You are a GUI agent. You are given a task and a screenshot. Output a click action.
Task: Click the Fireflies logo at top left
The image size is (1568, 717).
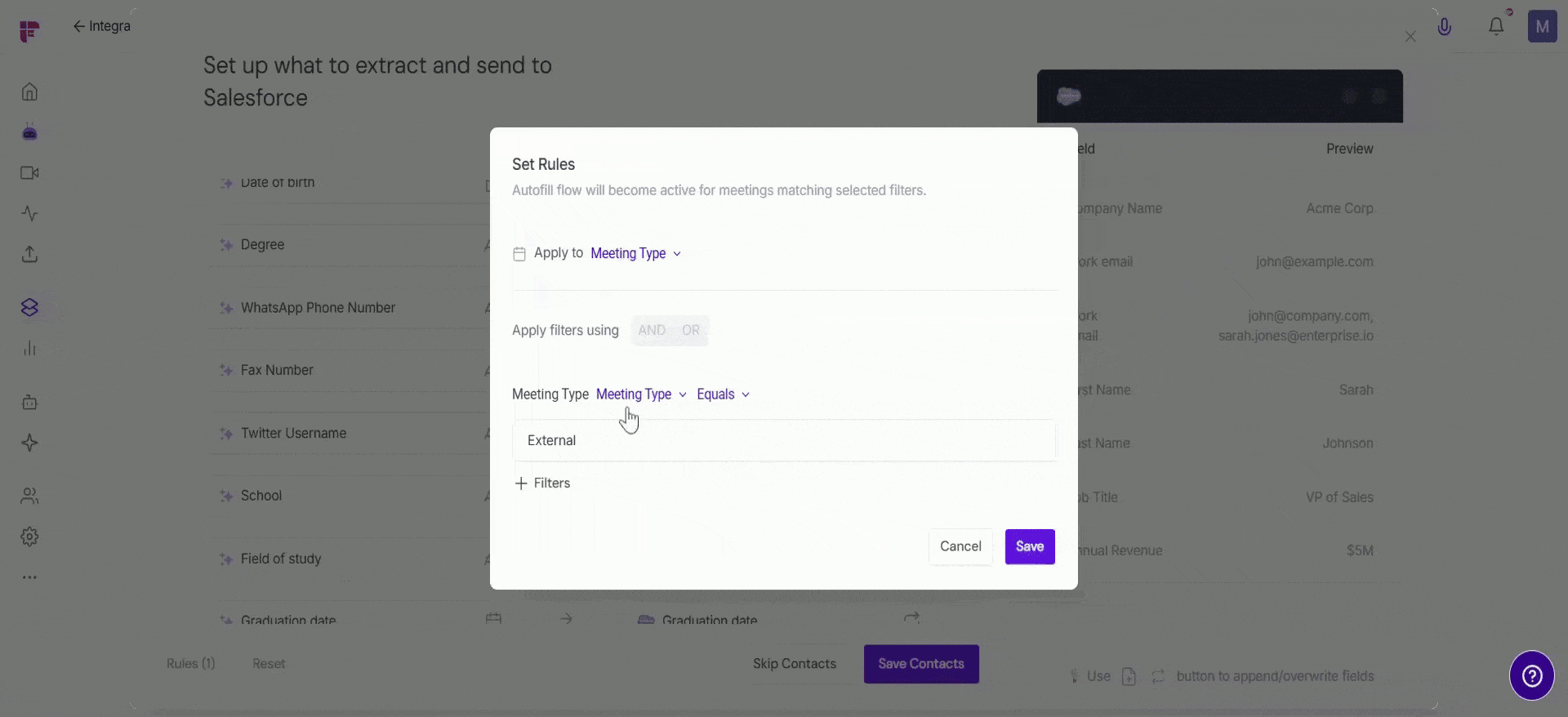point(29,31)
